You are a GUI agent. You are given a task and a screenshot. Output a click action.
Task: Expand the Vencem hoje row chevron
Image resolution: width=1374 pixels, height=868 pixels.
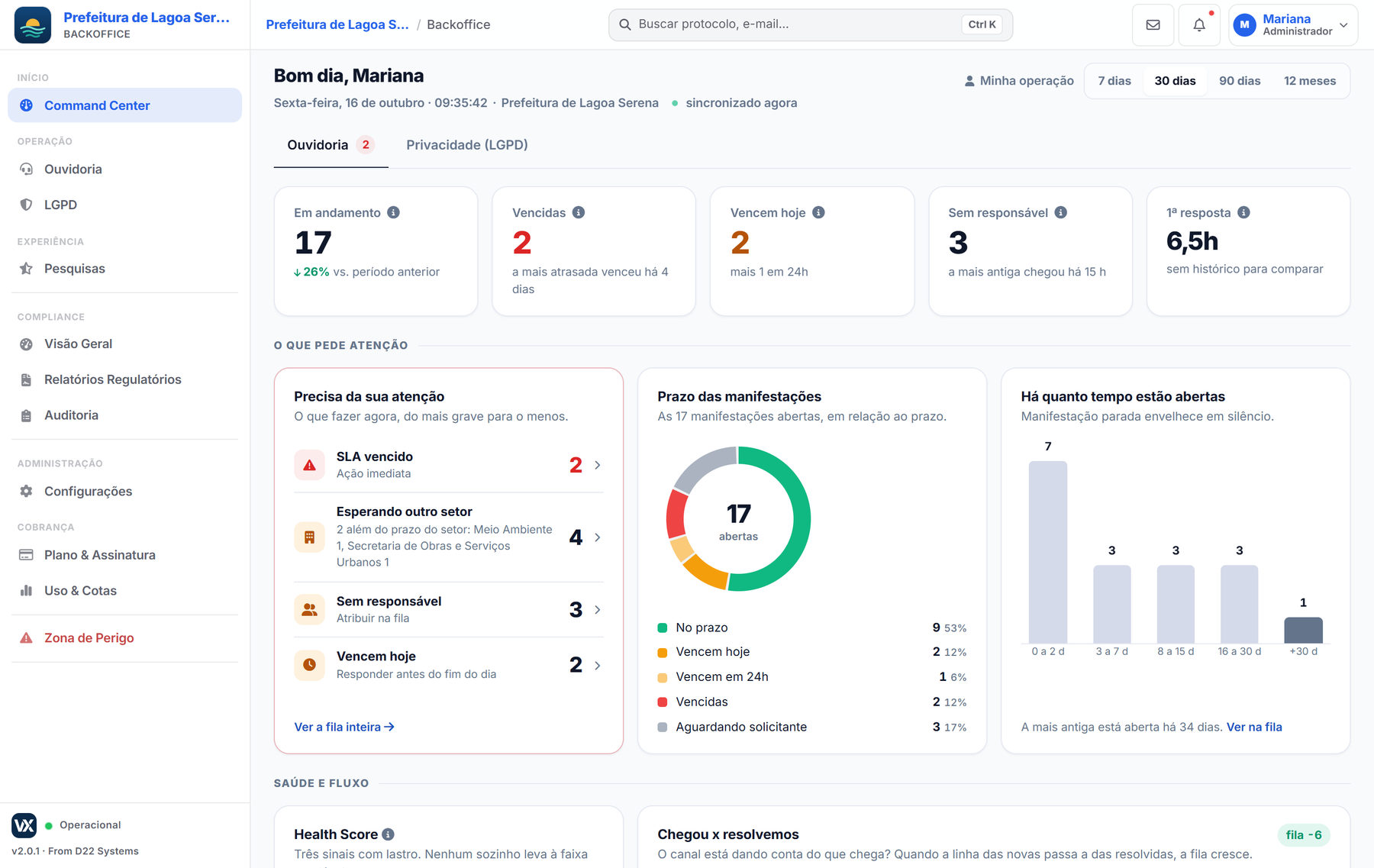597,665
